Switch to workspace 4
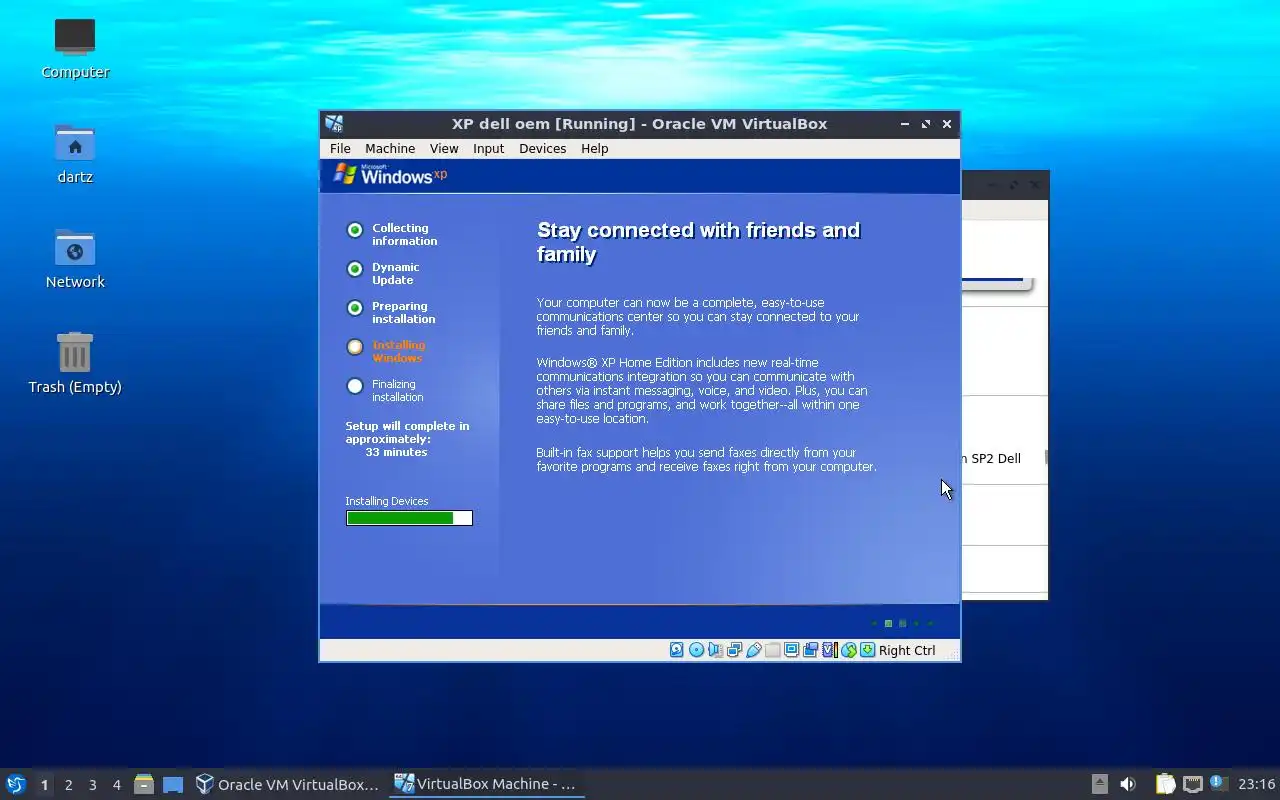The width and height of the screenshot is (1280, 800). click(116, 785)
